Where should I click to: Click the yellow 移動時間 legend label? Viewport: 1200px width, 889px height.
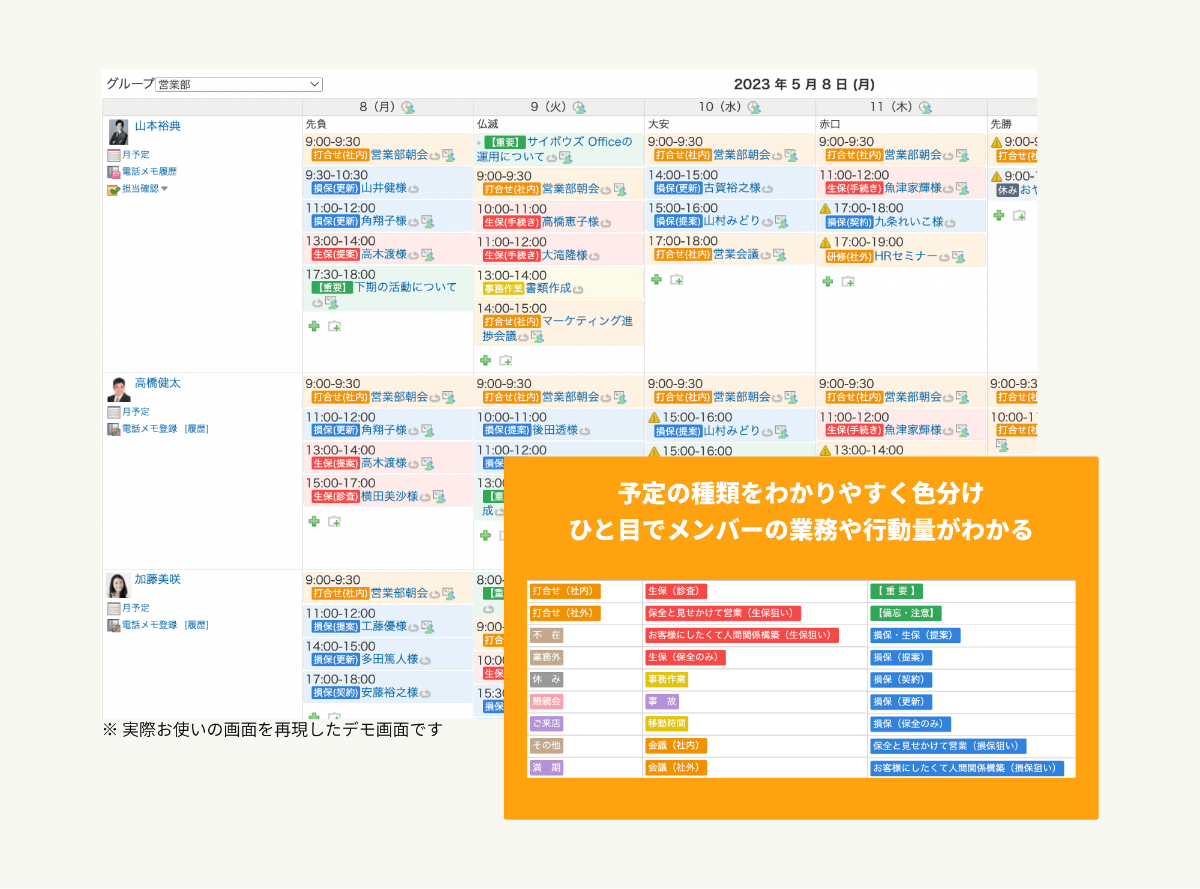pyautogui.click(x=667, y=723)
